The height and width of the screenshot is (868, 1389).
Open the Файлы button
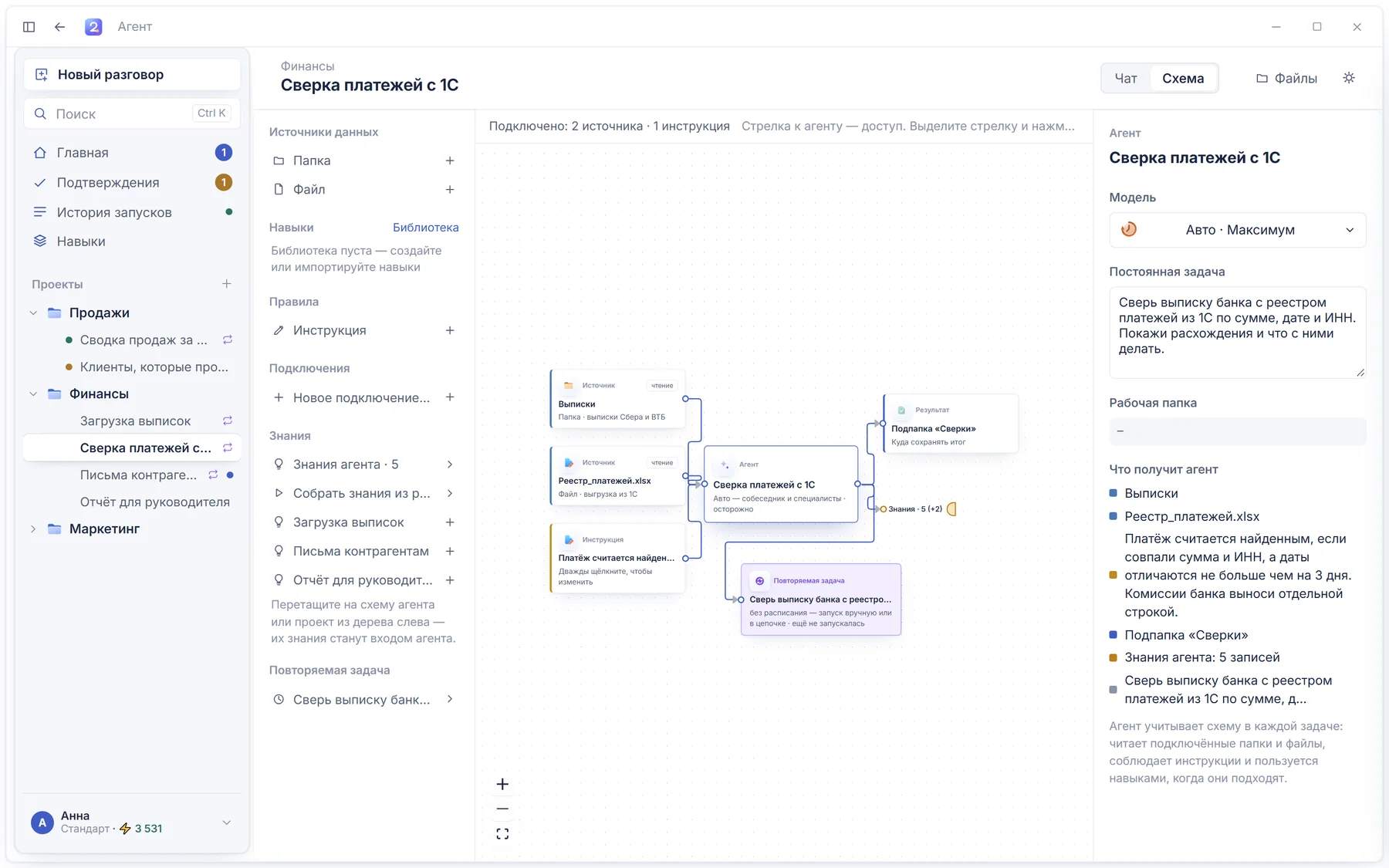(1286, 78)
